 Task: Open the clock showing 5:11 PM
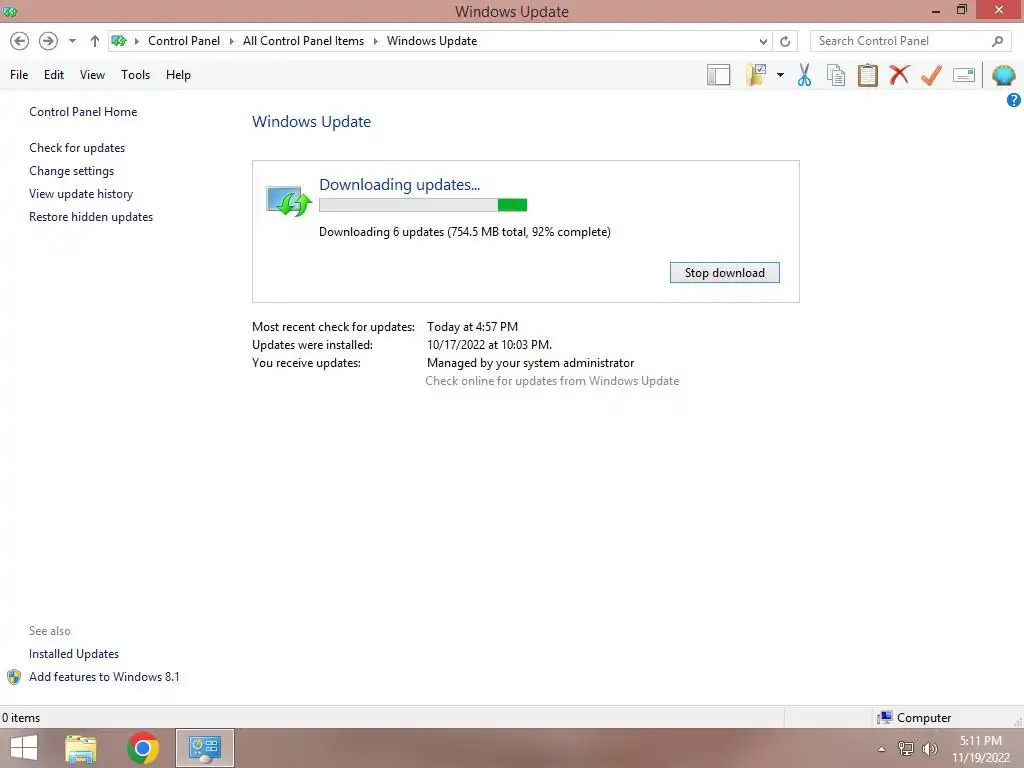click(x=981, y=749)
